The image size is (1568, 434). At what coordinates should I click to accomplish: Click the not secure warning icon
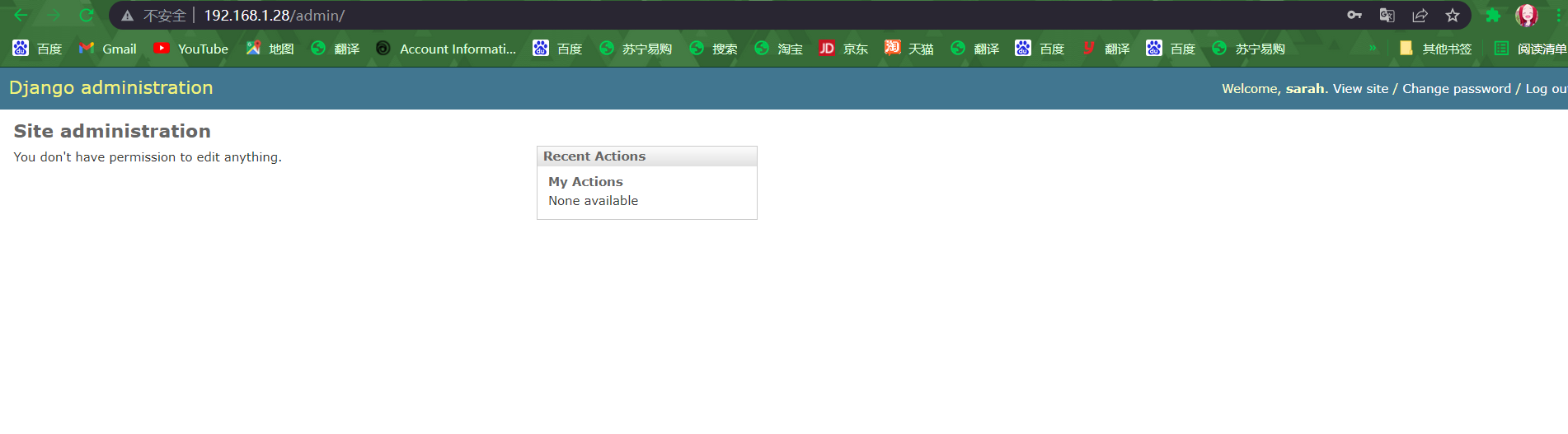point(128,16)
